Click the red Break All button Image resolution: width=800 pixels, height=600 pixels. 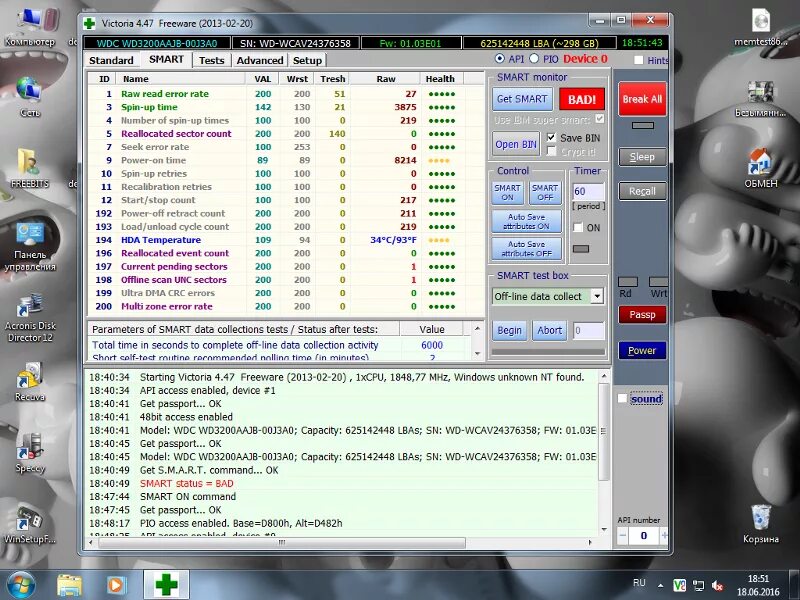pyautogui.click(x=642, y=99)
